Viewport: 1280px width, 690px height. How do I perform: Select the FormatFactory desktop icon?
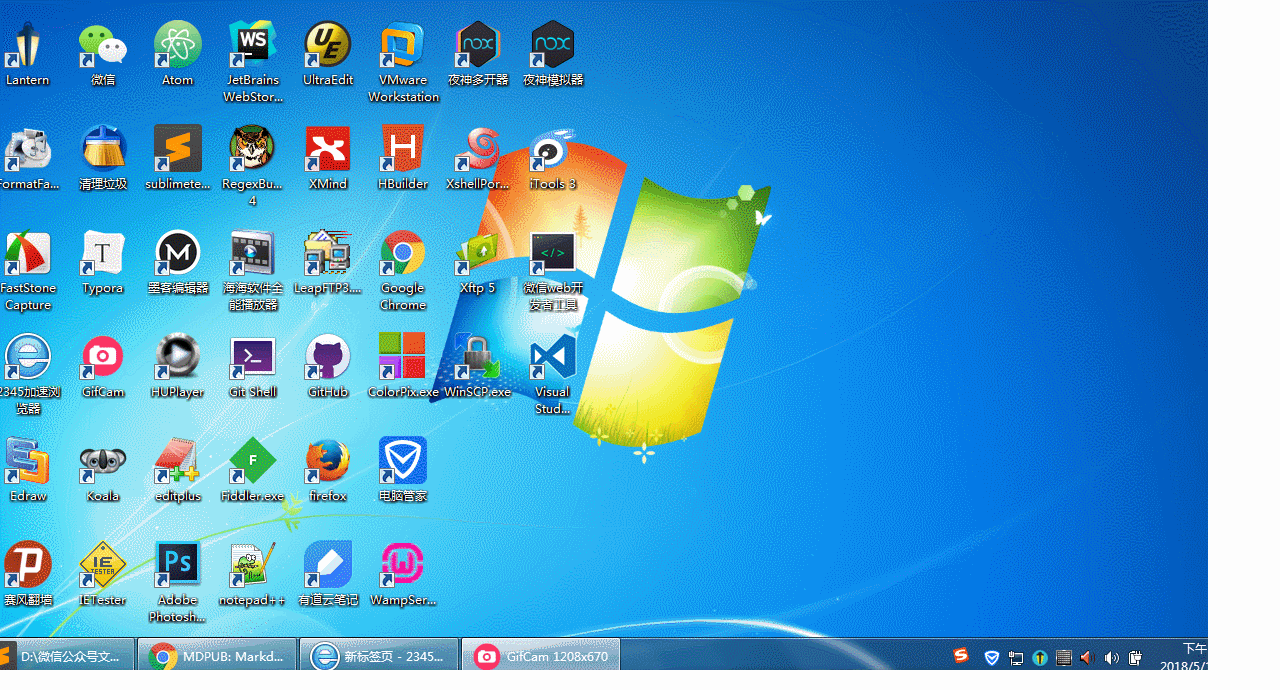click(27, 158)
